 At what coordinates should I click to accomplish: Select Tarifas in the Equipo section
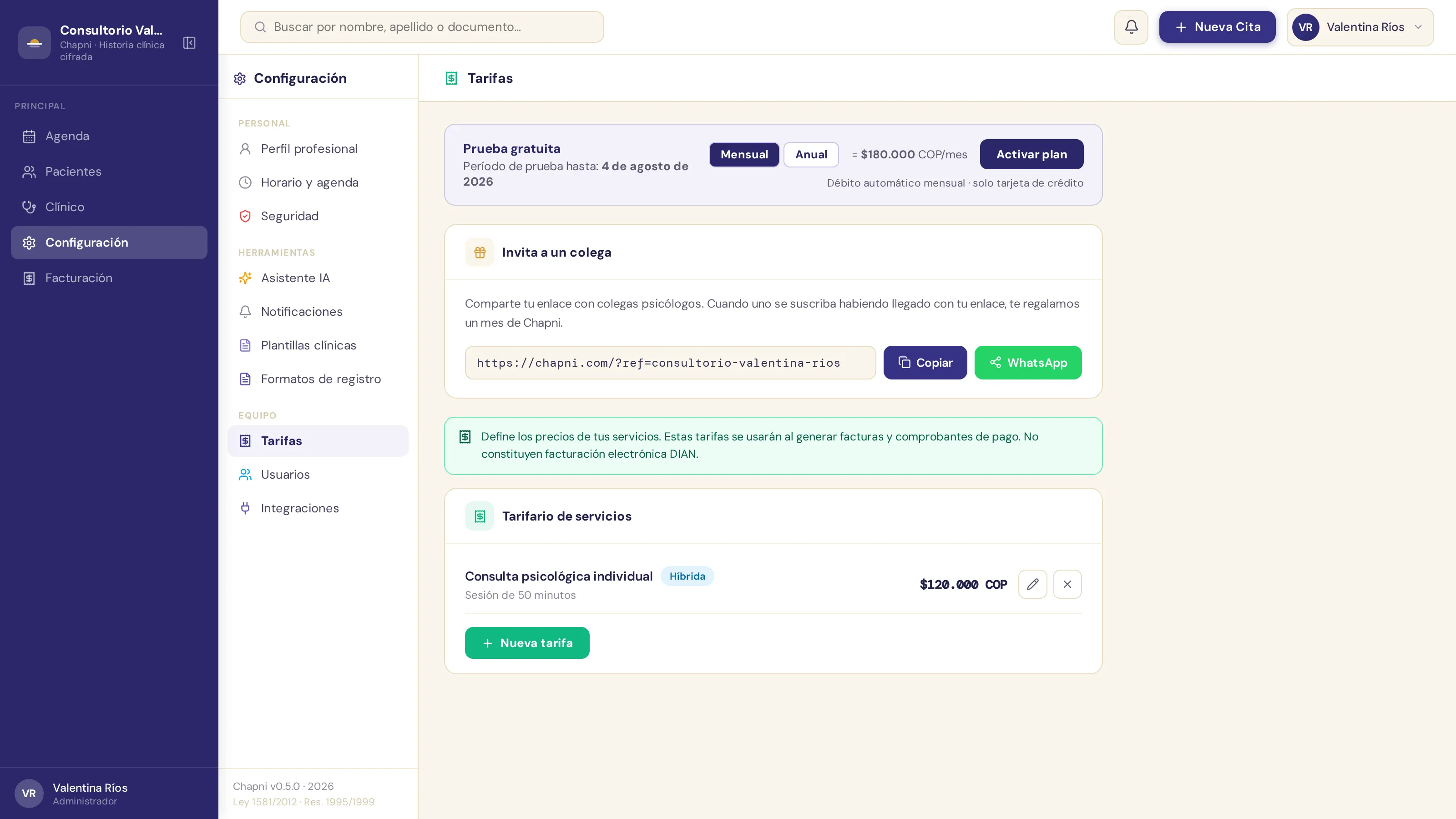318,441
